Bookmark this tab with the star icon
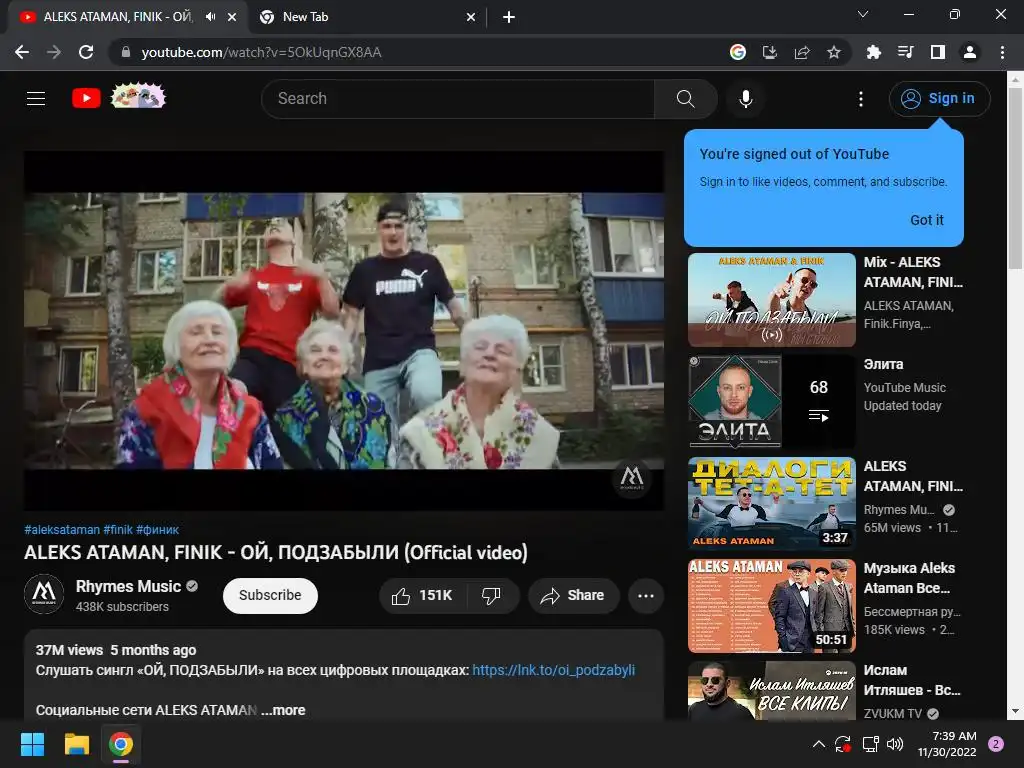The width and height of the screenshot is (1024, 768). 834,52
